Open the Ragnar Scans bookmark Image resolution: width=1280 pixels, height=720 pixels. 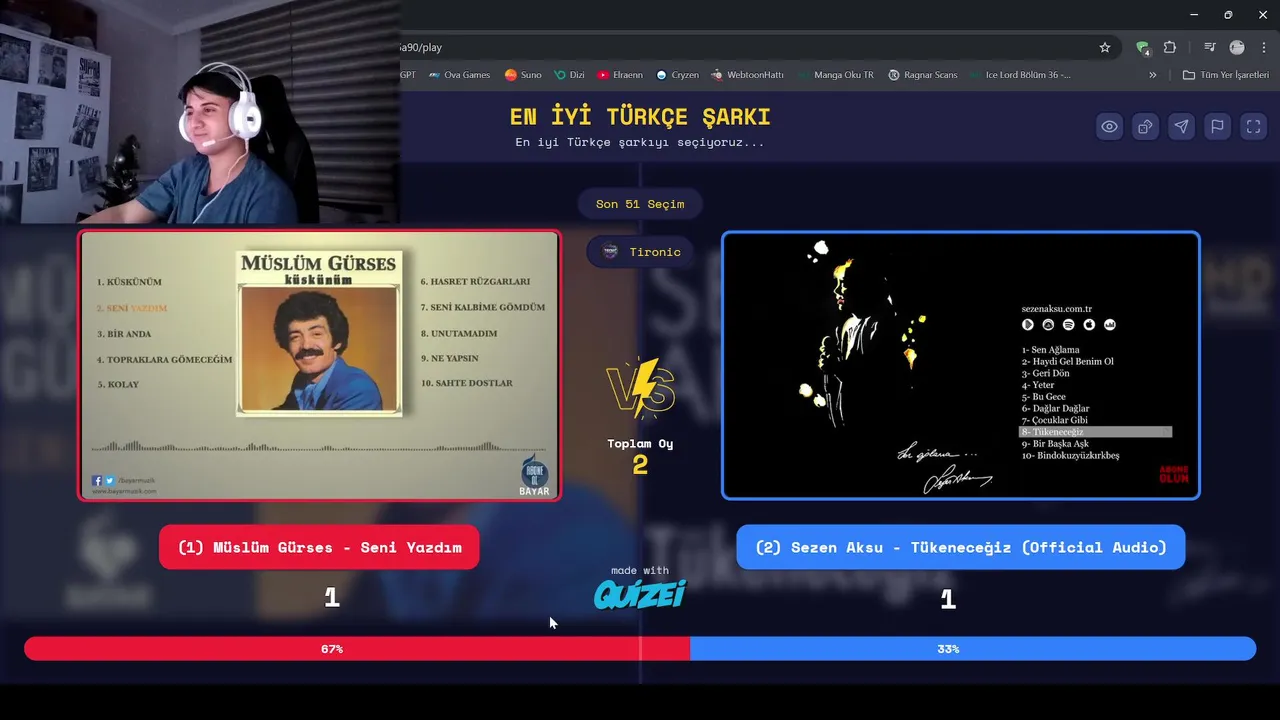922,75
